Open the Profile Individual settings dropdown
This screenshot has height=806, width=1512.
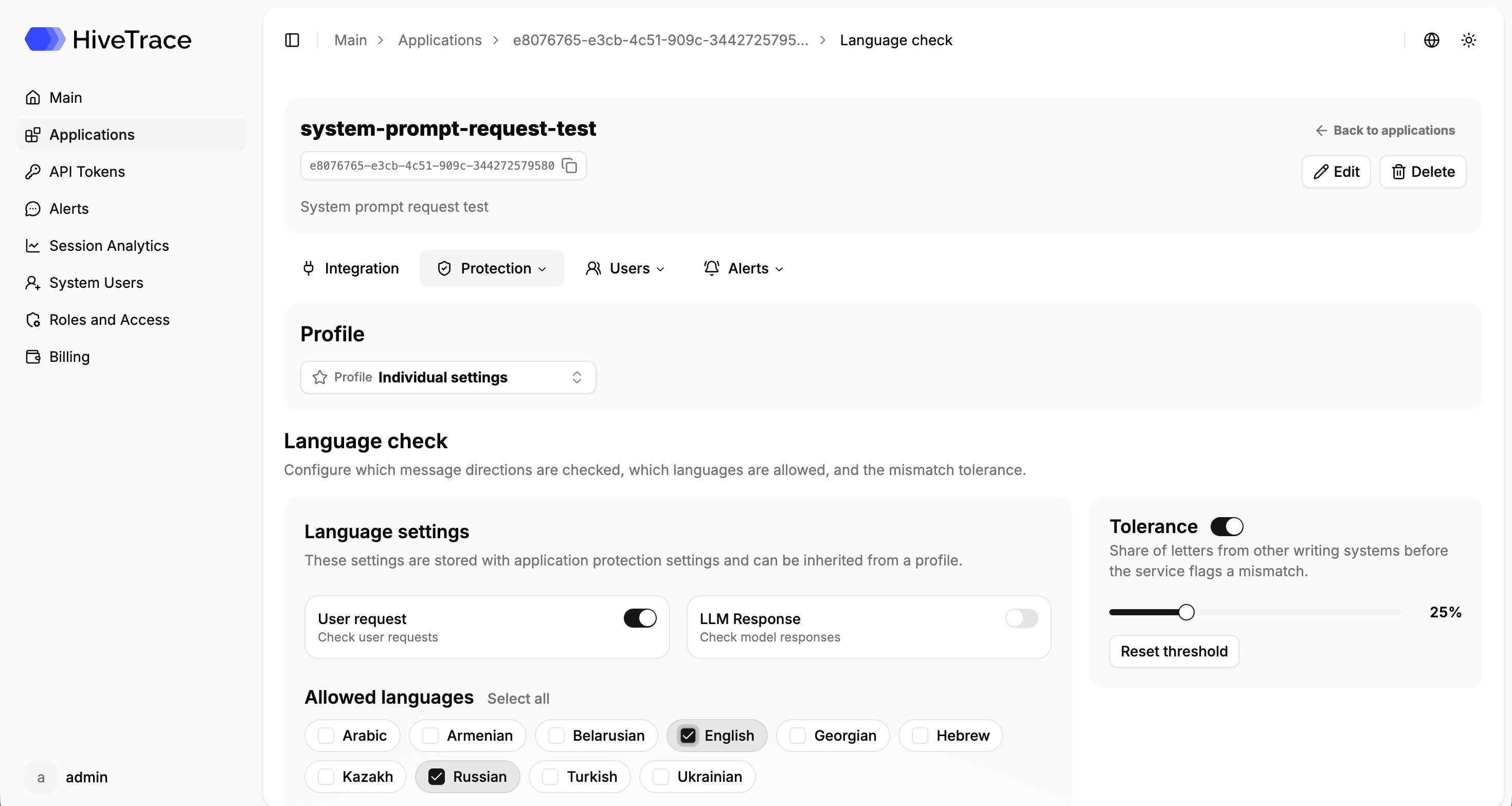pyautogui.click(x=448, y=377)
